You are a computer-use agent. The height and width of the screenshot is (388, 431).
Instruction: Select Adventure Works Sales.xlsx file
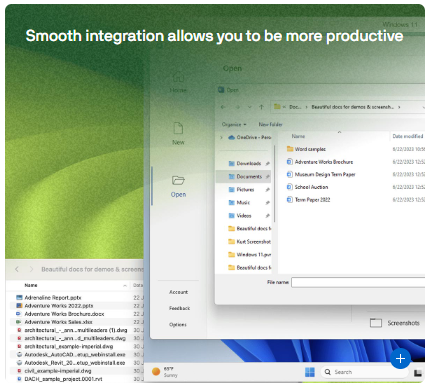54,322
